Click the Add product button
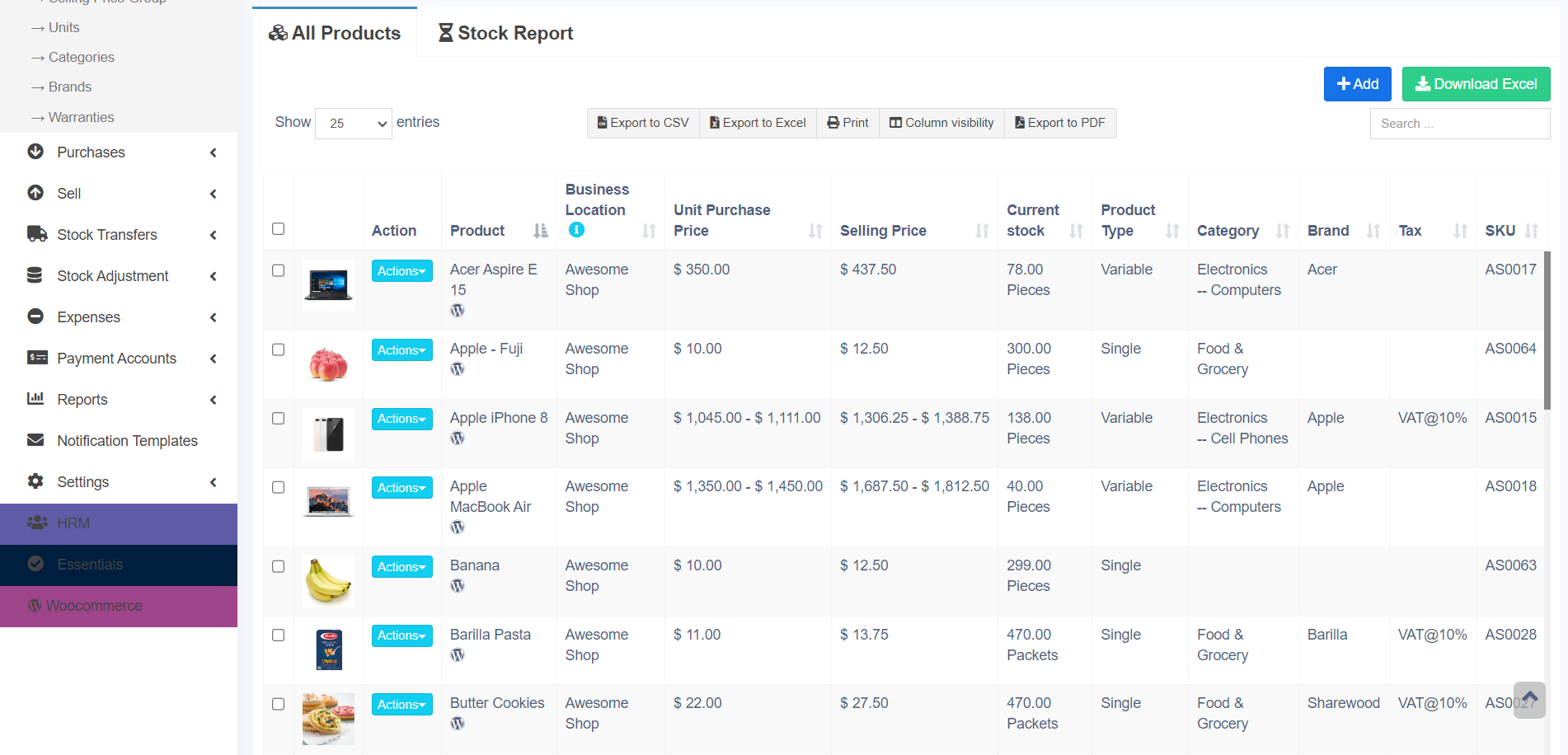This screenshot has width=1568, height=755. point(1358,84)
